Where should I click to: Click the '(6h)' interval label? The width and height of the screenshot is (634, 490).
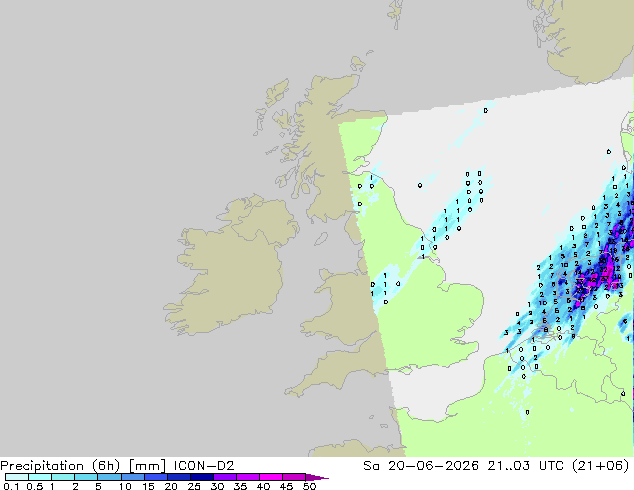tap(106, 466)
